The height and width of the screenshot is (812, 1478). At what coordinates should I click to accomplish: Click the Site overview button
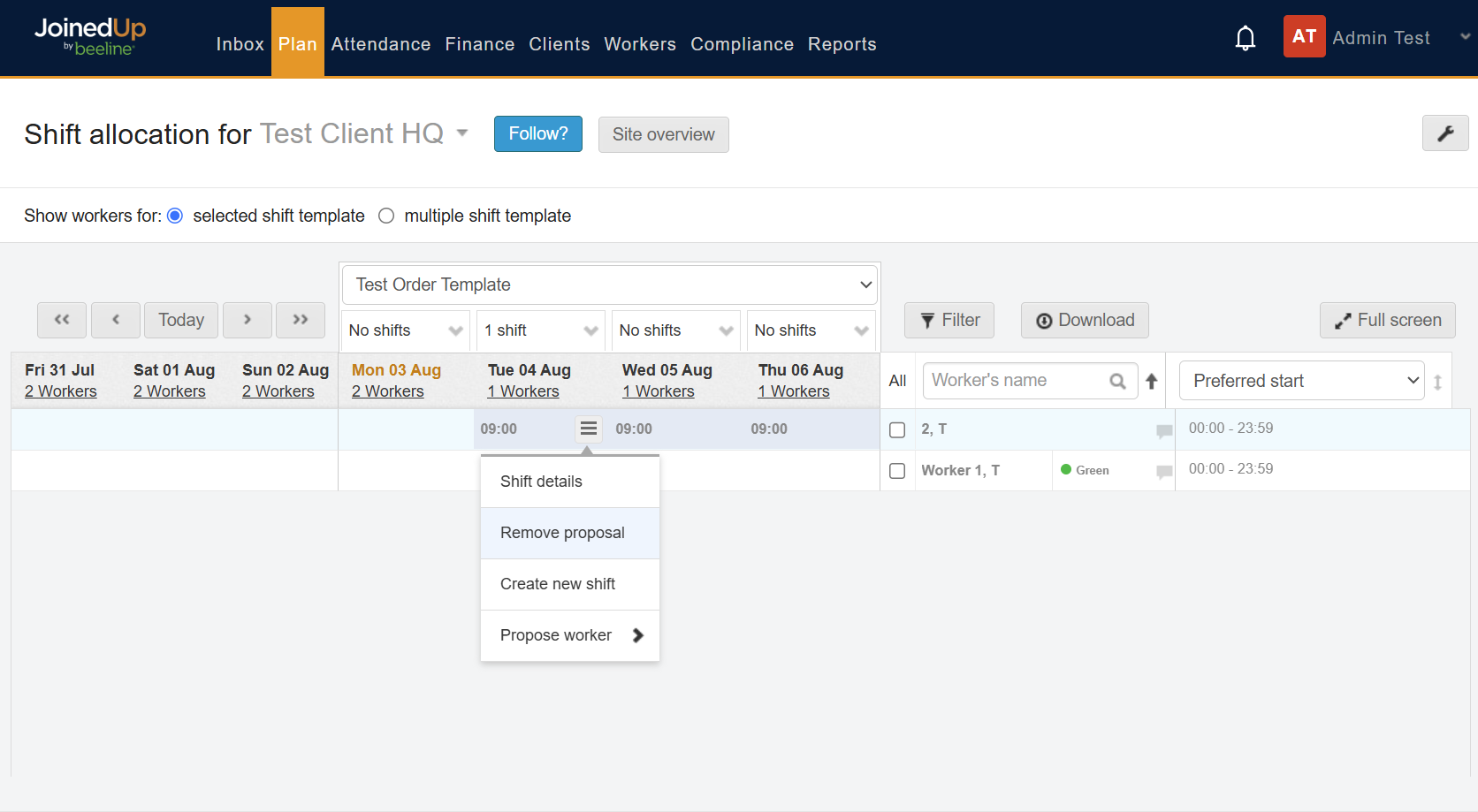(664, 134)
